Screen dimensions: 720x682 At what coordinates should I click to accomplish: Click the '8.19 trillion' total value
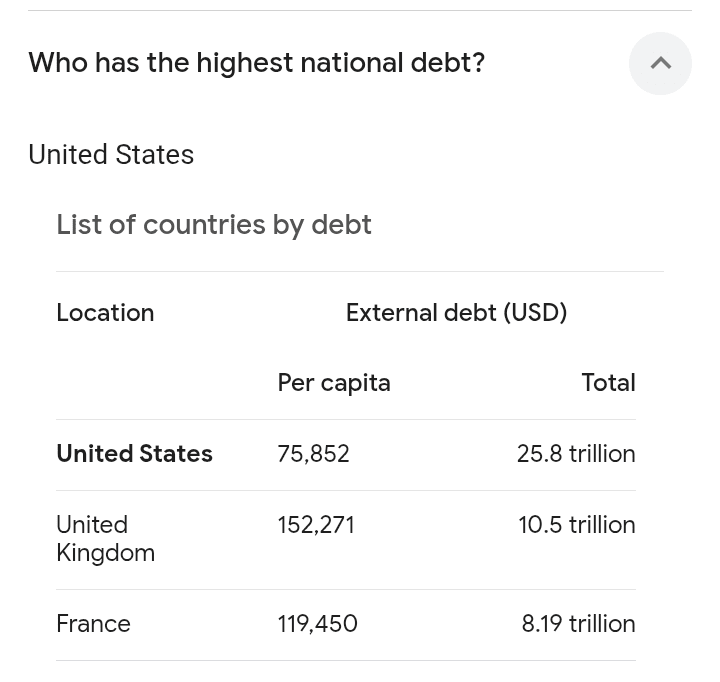pyautogui.click(x=579, y=624)
